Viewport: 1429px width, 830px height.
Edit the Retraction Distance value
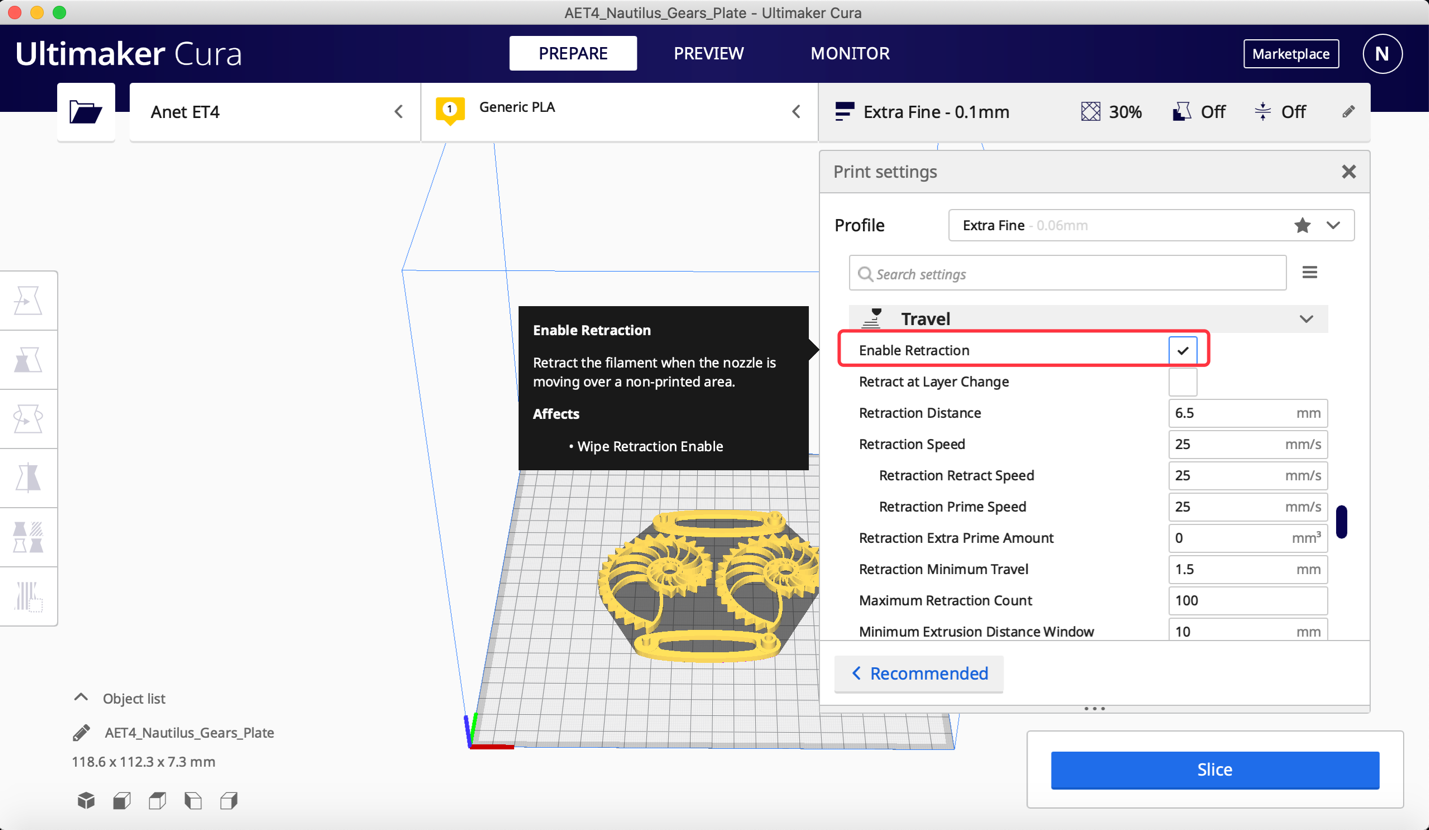(1248, 413)
